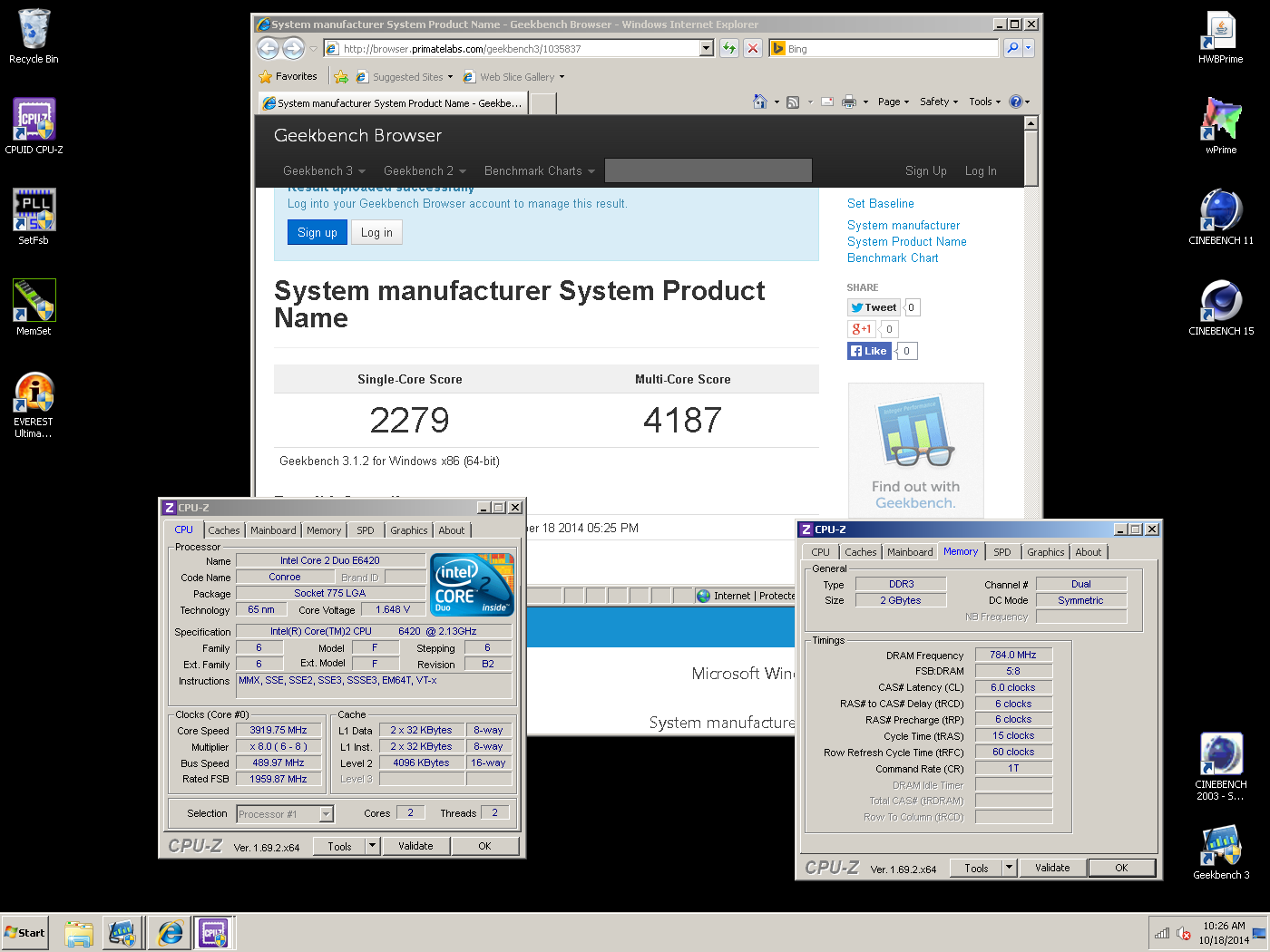Viewport: 1270px width, 952px height.
Task: Click OK in right CPU-Z window
Action: pyautogui.click(x=1121, y=868)
